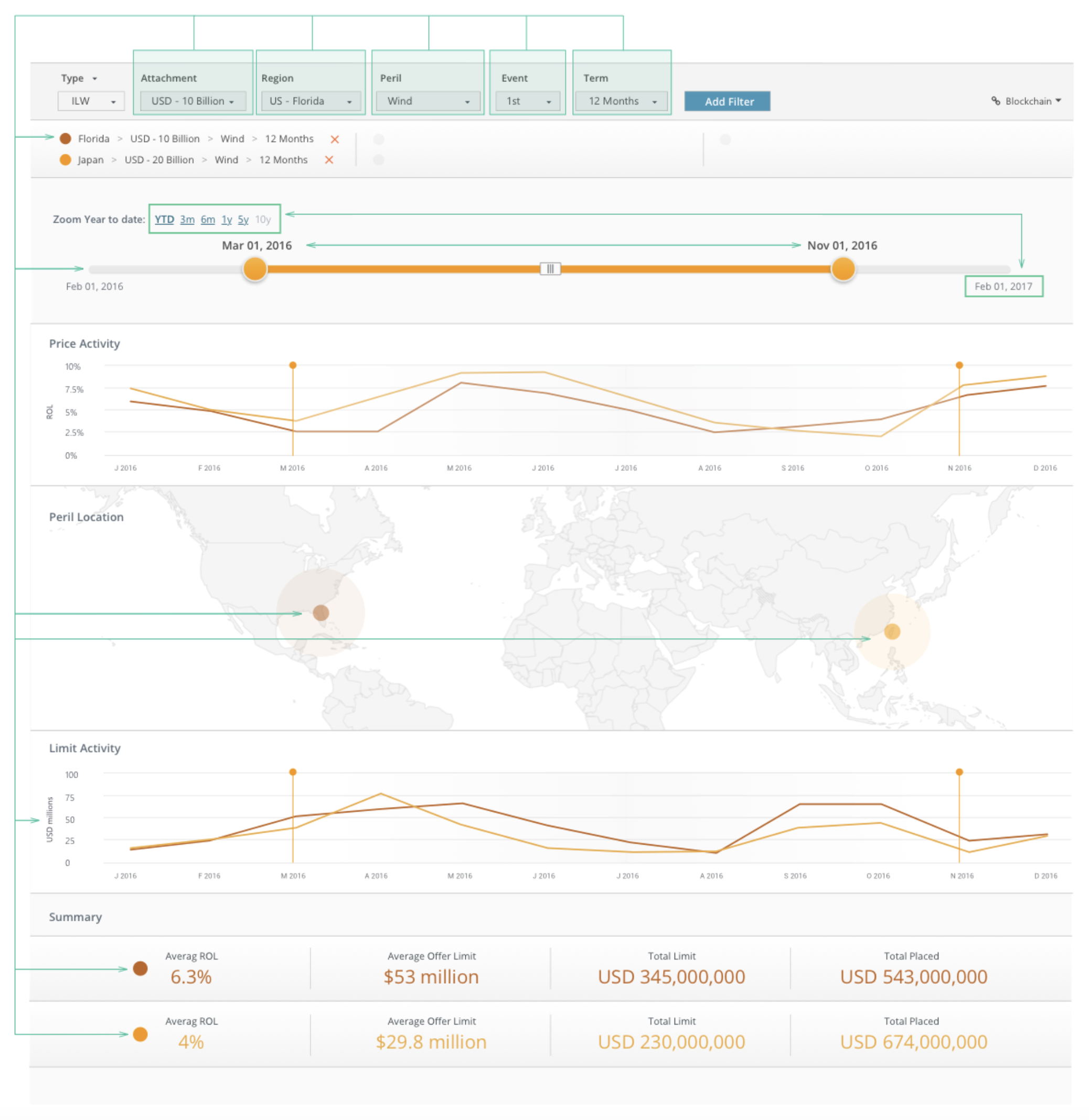Click the Japan marker on the map
The height and width of the screenshot is (1120, 1089).
(892, 632)
